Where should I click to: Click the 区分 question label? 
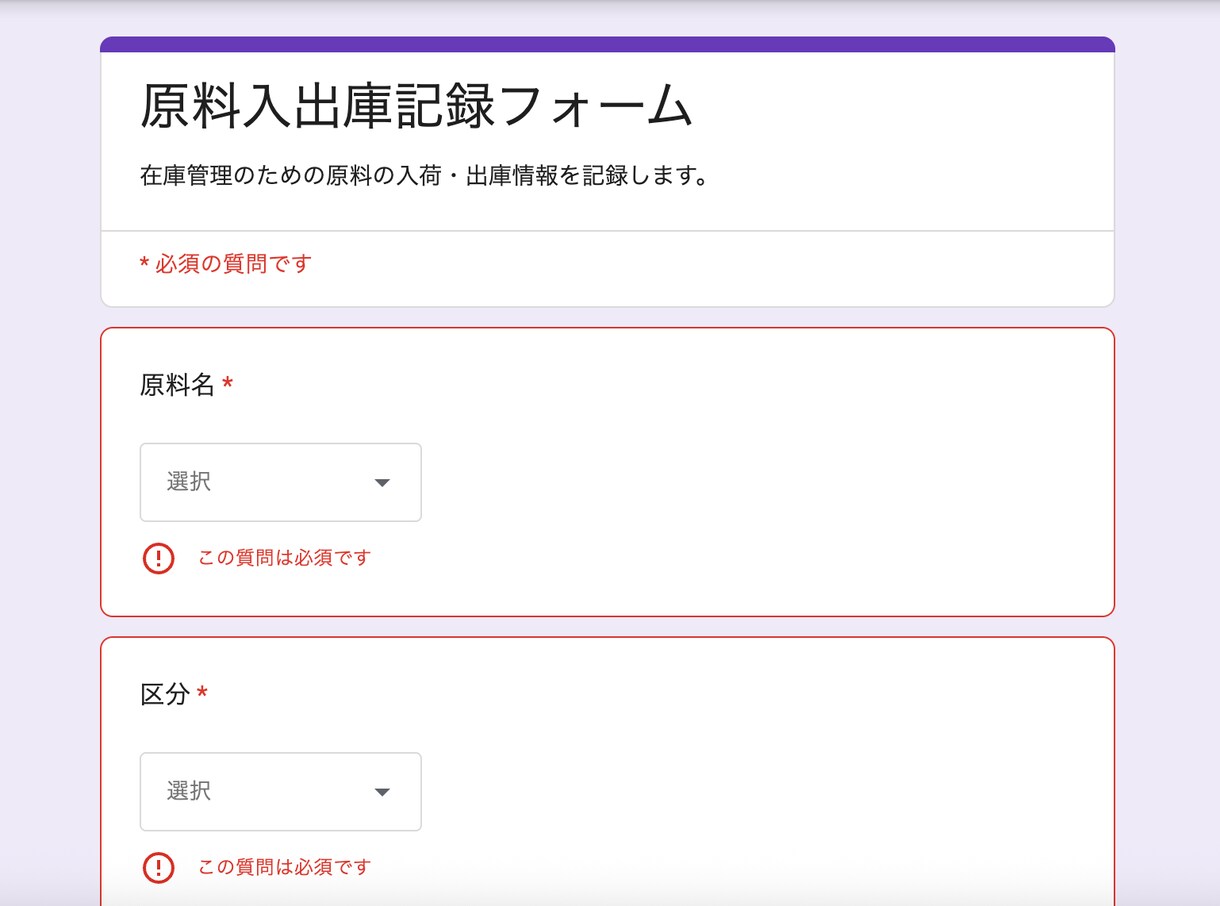coord(162,693)
